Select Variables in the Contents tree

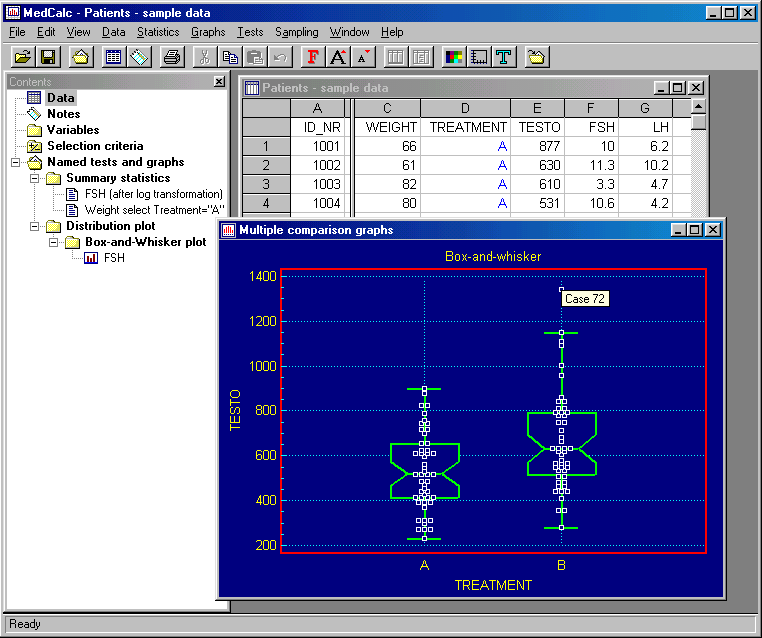pyautogui.click(x=73, y=130)
